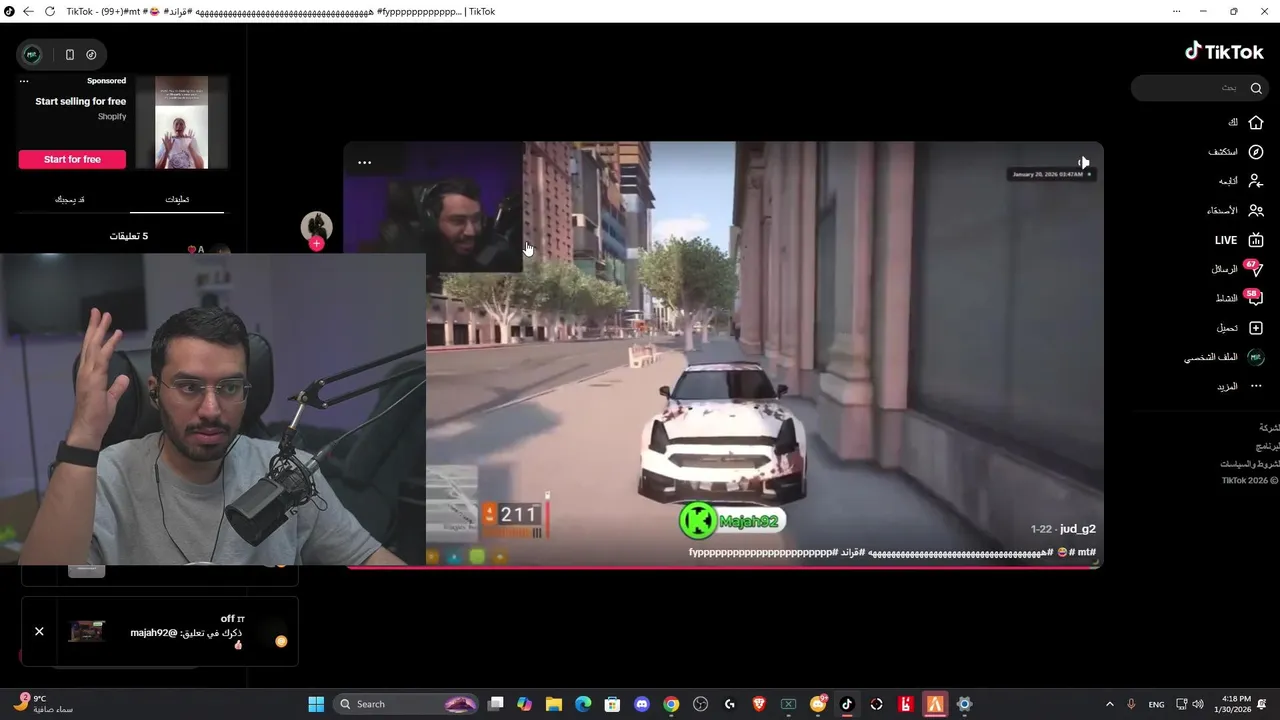Open the Friends icon in sidebar
The height and width of the screenshot is (720, 1280).
coord(1256,210)
